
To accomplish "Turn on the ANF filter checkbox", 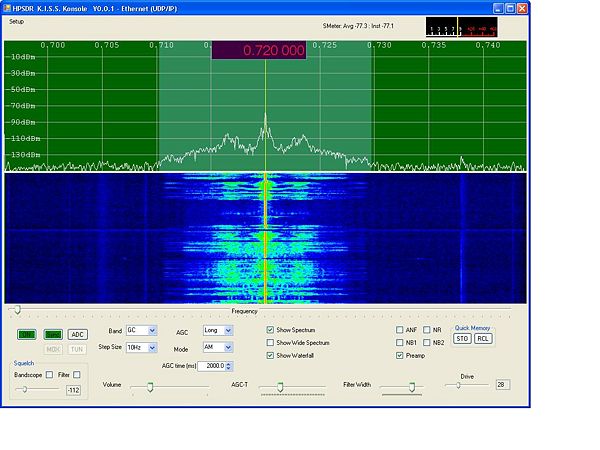I will tap(400, 329).
